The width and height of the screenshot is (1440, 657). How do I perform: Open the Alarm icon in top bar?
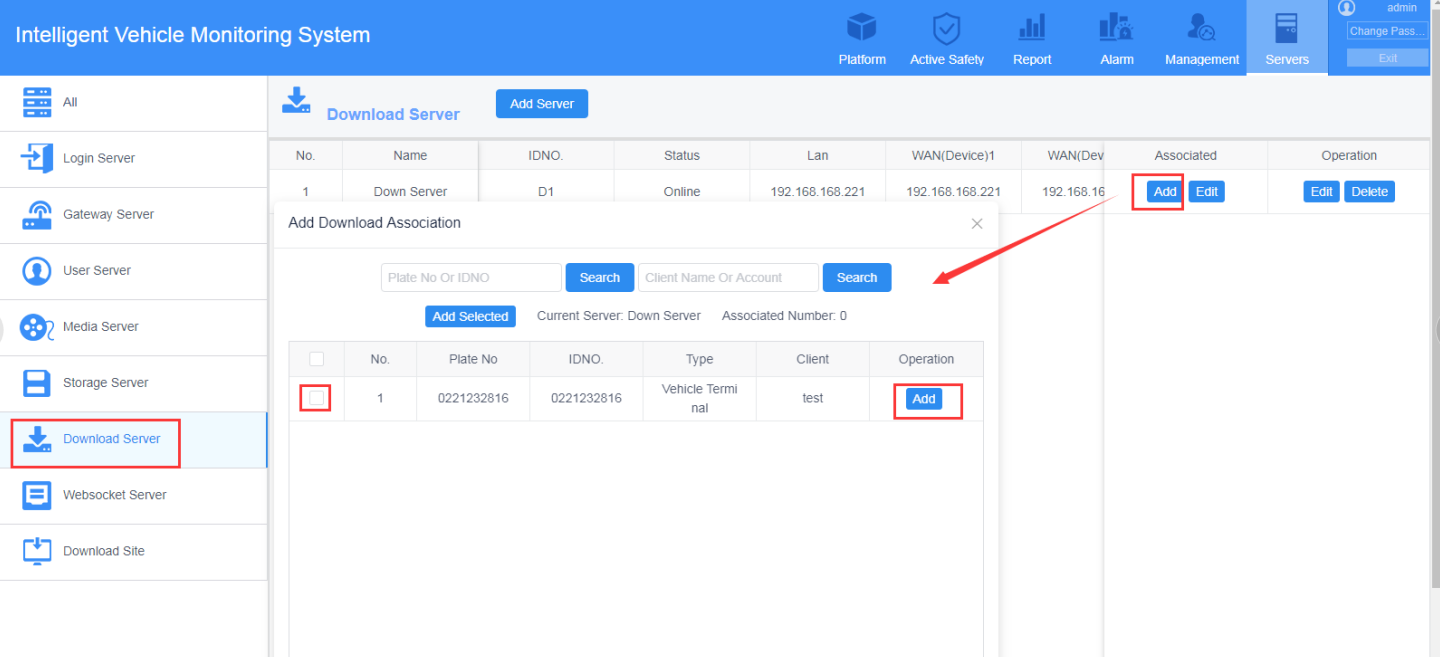tap(1116, 28)
